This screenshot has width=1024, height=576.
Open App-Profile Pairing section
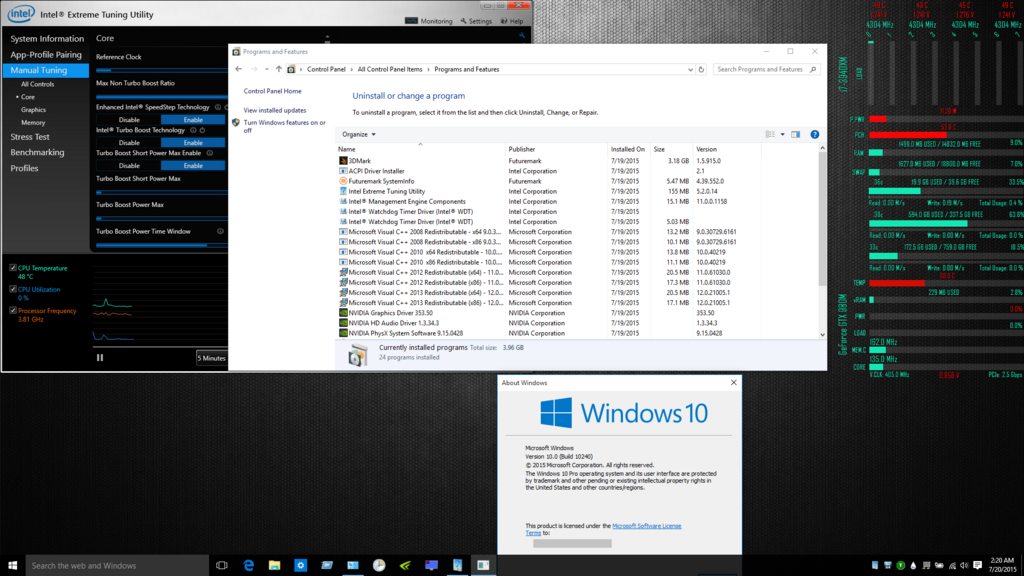[46, 55]
